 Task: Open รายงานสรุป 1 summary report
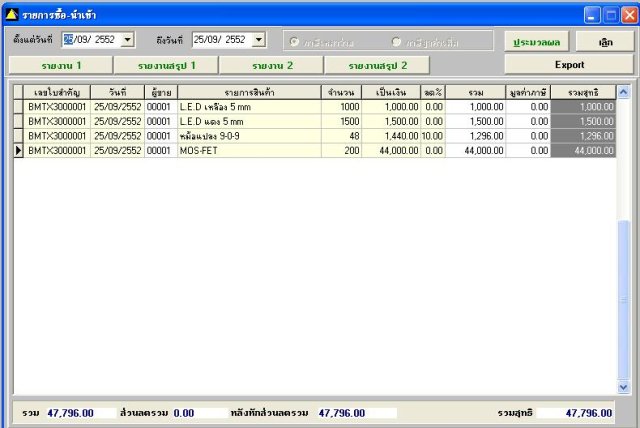point(166,65)
